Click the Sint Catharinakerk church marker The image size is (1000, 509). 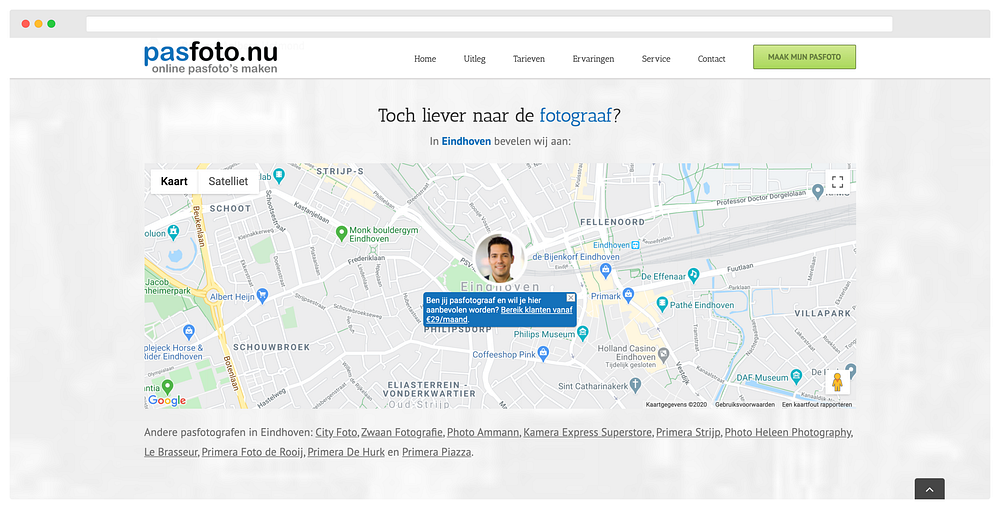point(635,385)
